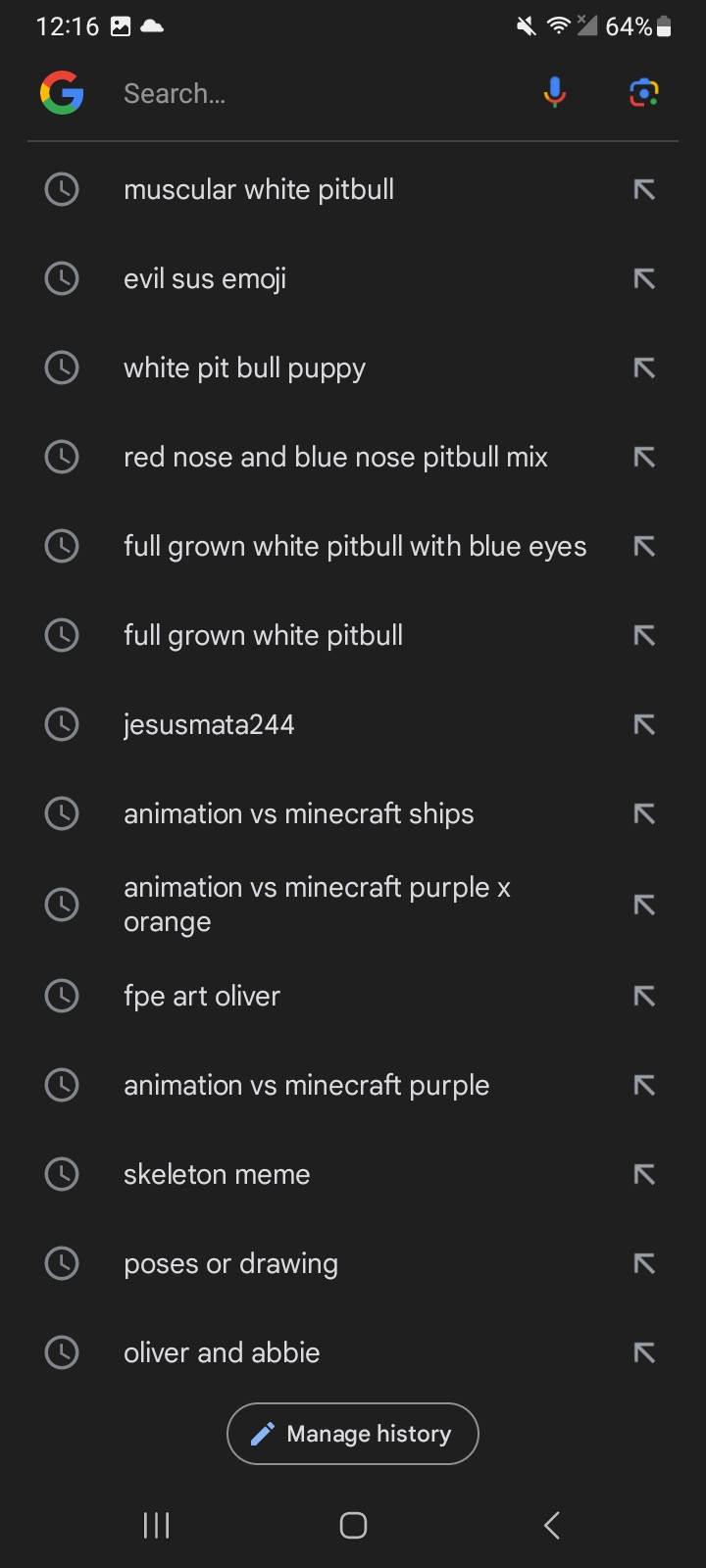This screenshot has height=1568, width=706.
Task: Tap arrow next to 'skeleton meme'
Action: 644,1174
